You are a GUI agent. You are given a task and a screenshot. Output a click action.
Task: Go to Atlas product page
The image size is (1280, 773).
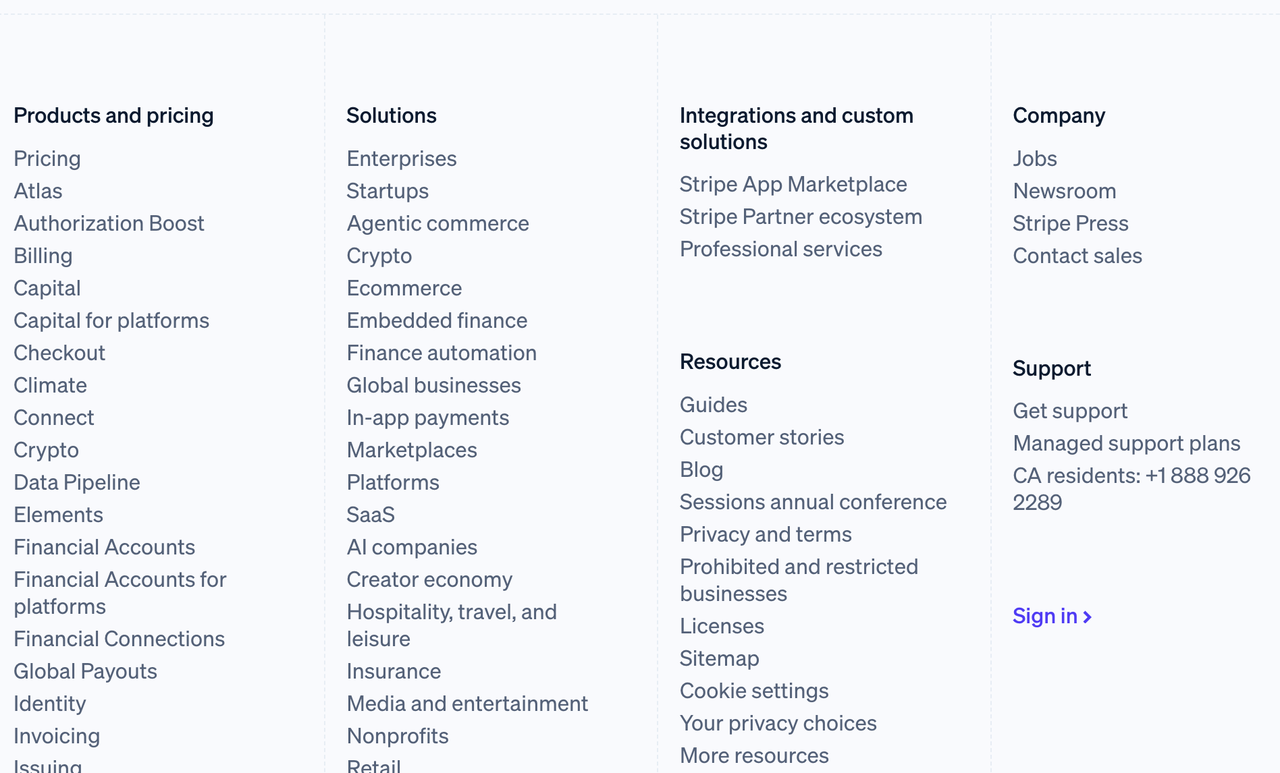38,191
